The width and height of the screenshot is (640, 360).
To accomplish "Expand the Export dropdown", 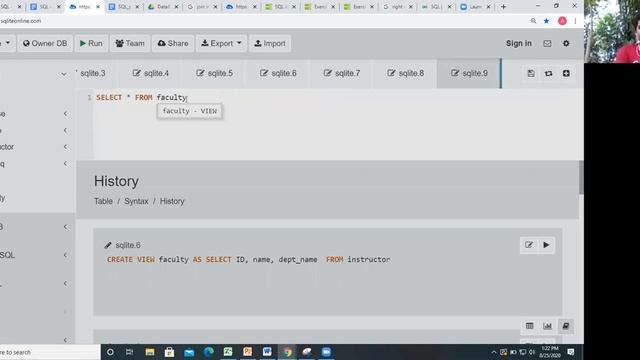I will pos(221,43).
